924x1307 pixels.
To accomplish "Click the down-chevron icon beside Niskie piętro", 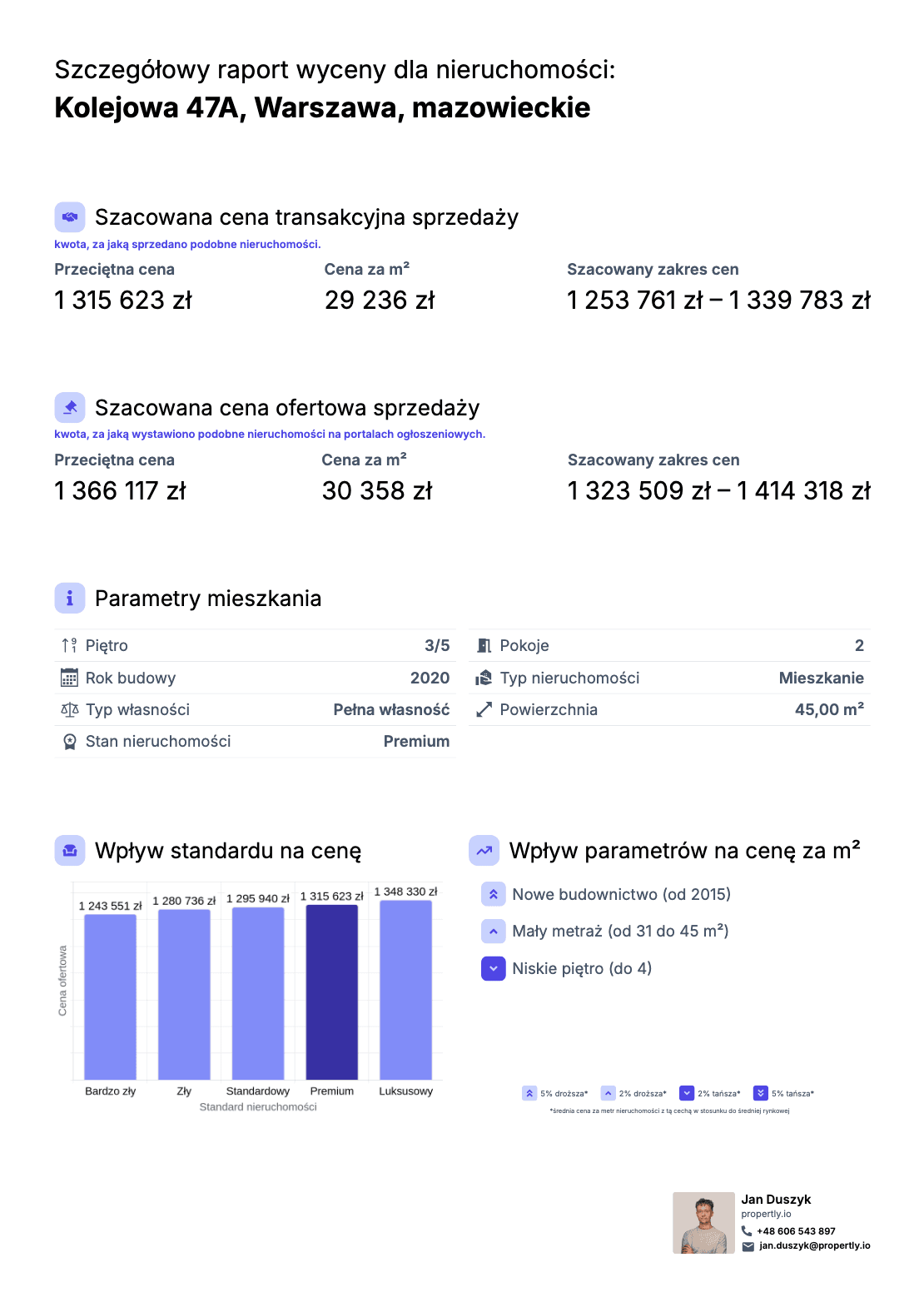I will 494,968.
